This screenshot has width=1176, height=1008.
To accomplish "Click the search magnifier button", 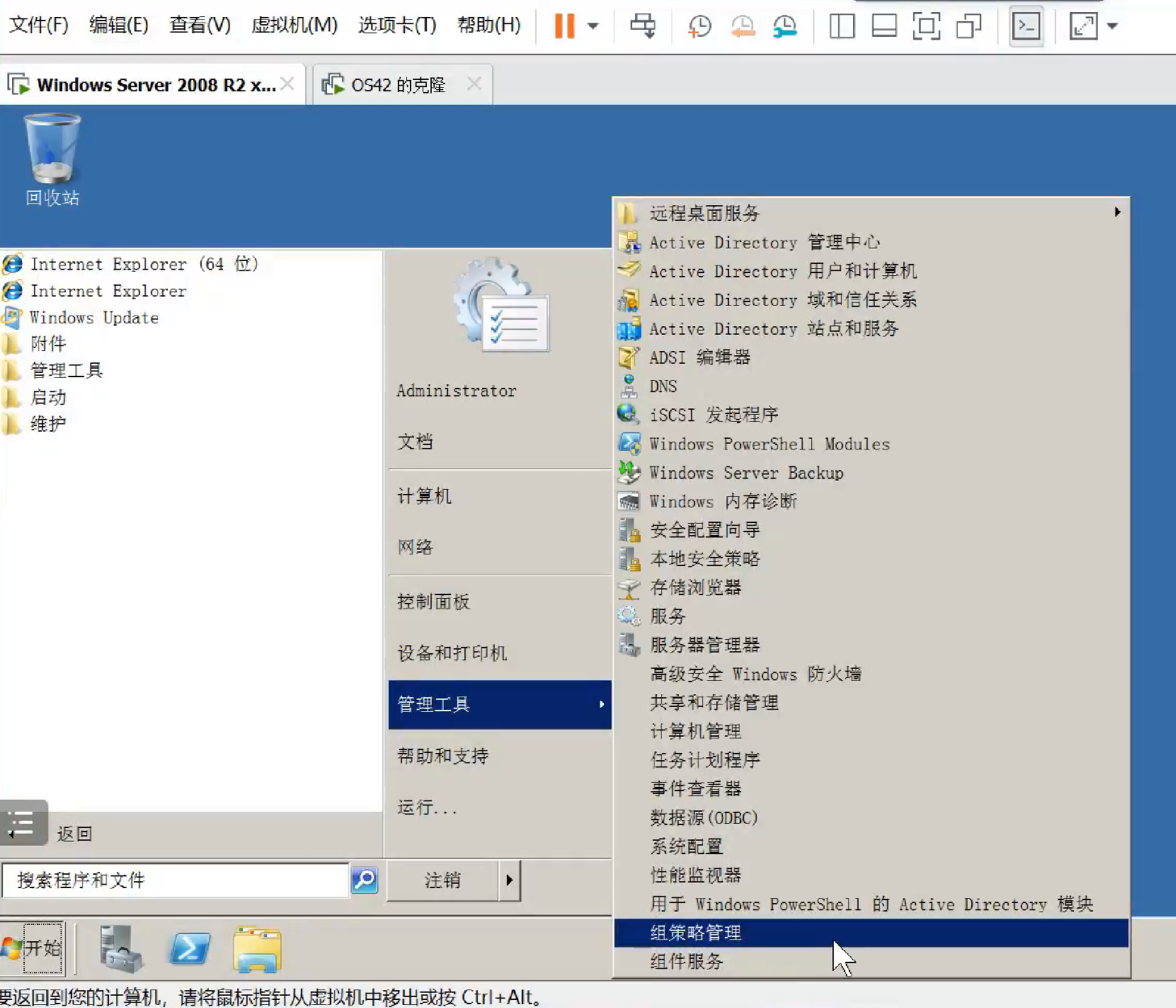I will click(x=365, y=880).
